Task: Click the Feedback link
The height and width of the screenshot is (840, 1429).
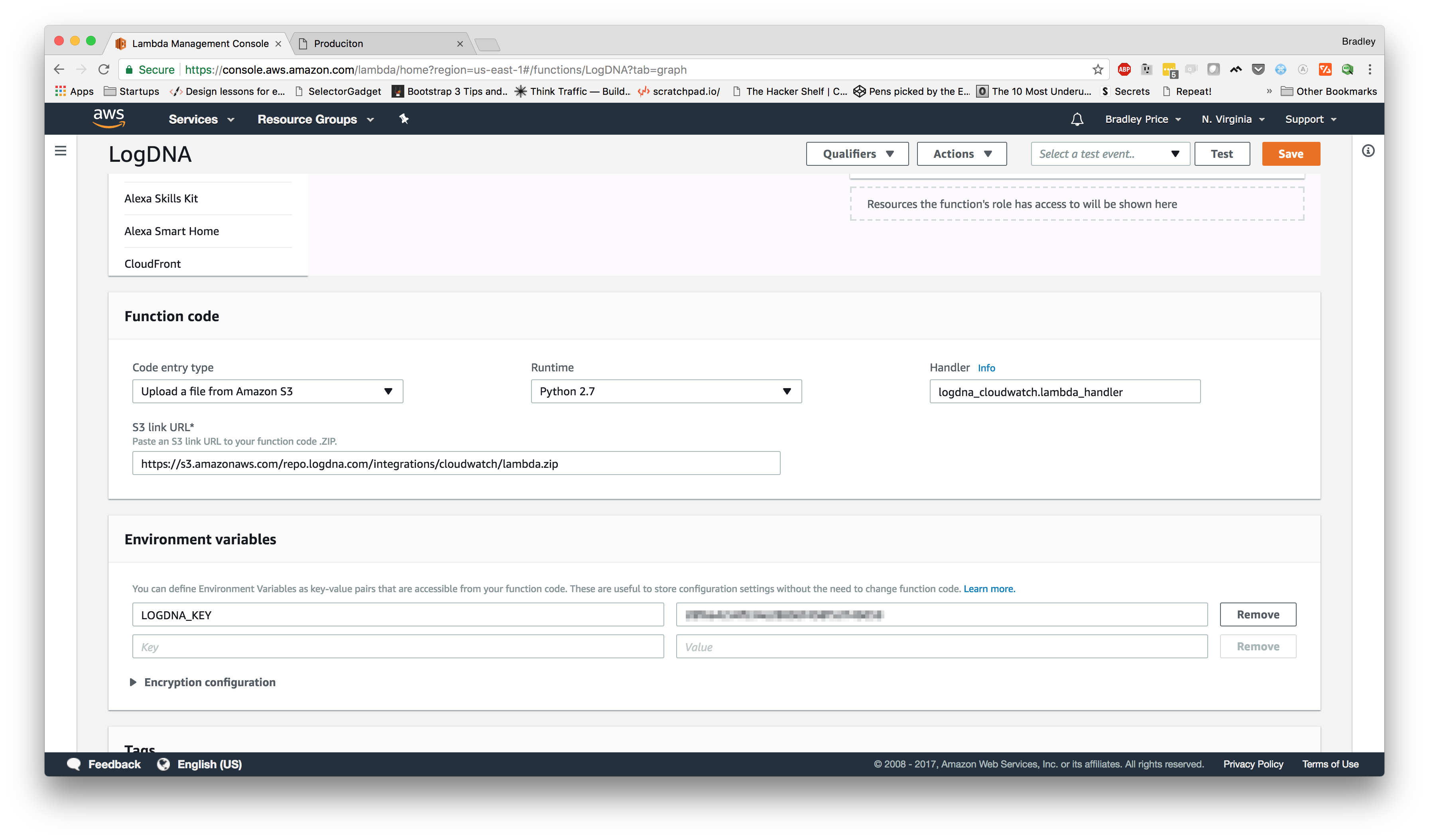Action: 114,764
